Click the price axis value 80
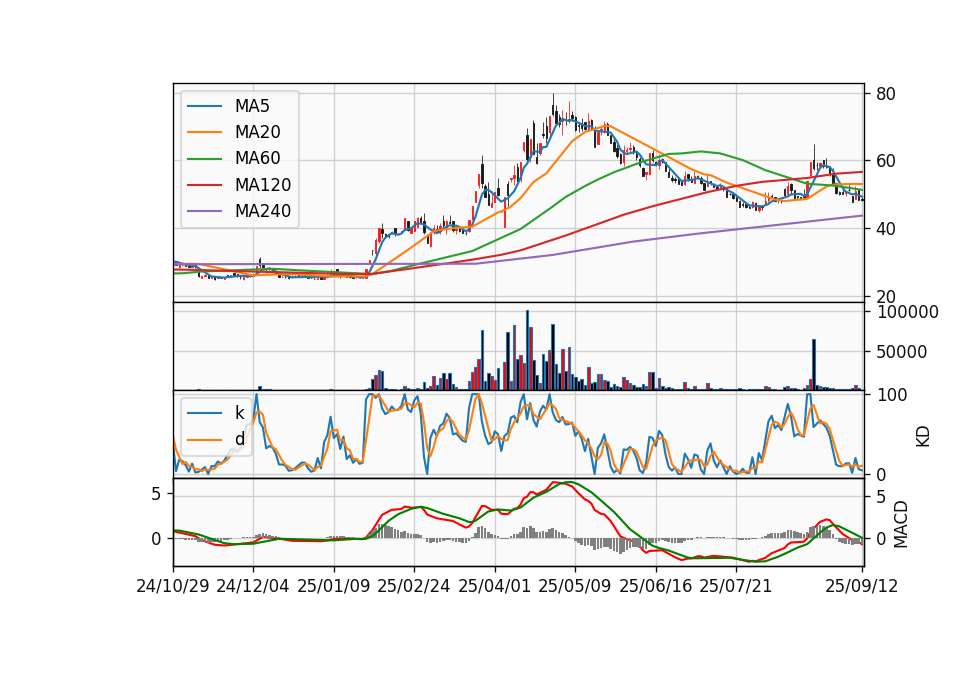The image size is (960, 690). [886, 94]
